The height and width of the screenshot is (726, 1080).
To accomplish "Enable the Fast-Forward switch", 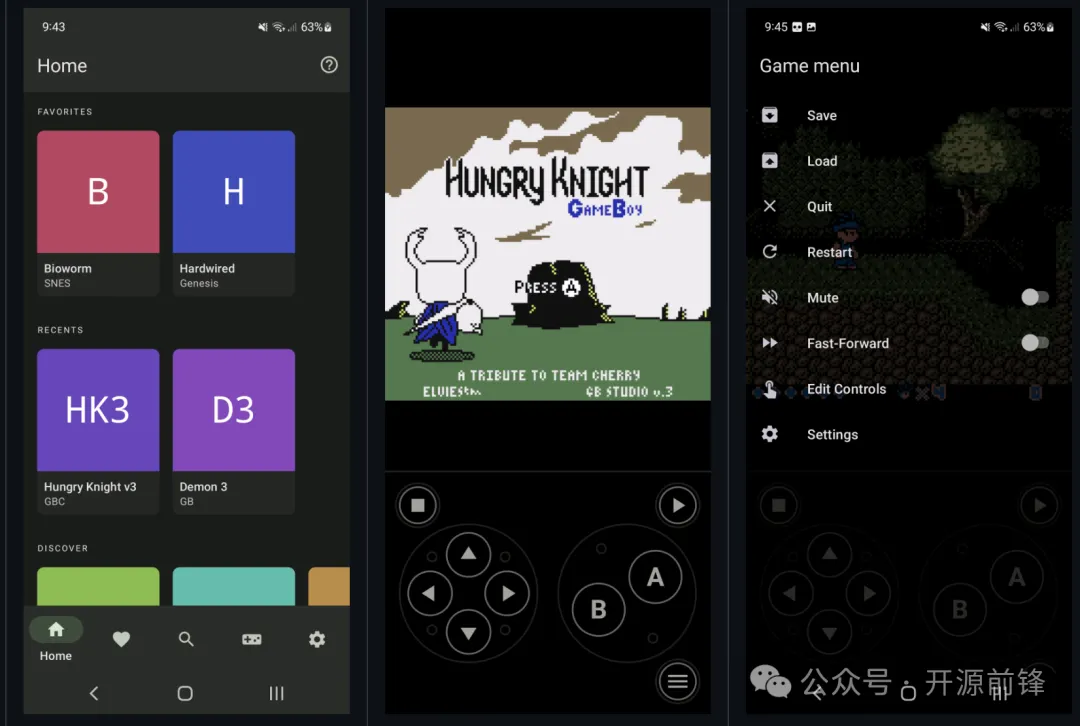I will (x=1034, y=343).
